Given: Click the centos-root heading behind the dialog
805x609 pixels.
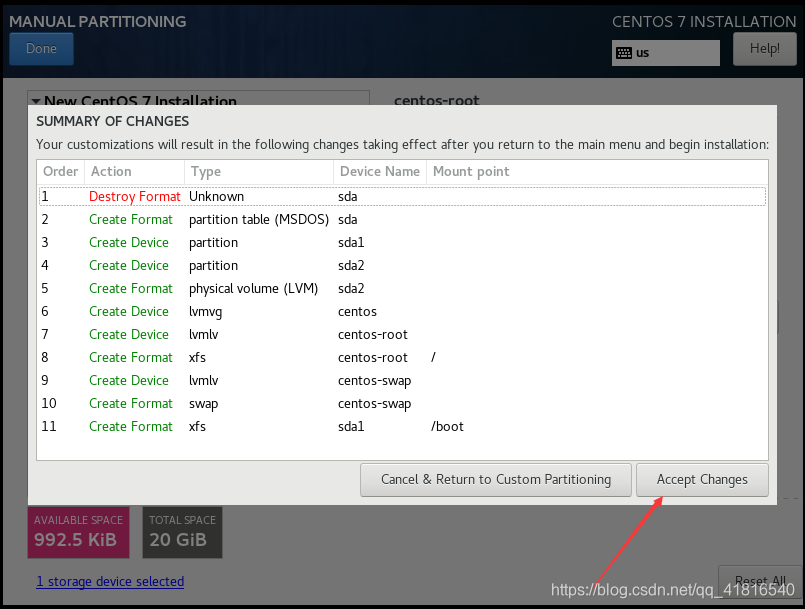Looking at the screenshot, I should [x=436, y=100].
